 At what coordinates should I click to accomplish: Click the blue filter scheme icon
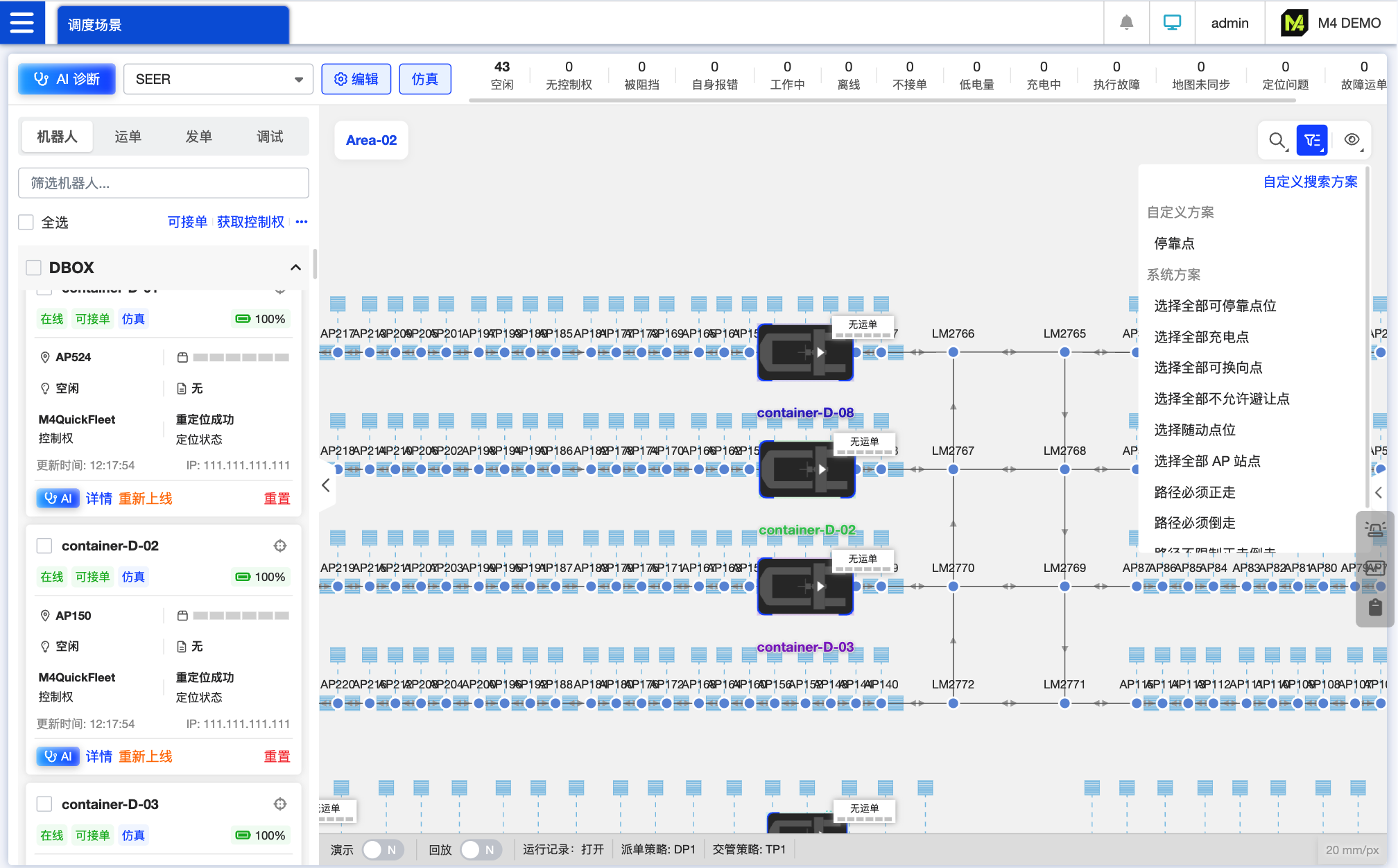tap(1312, 141)
